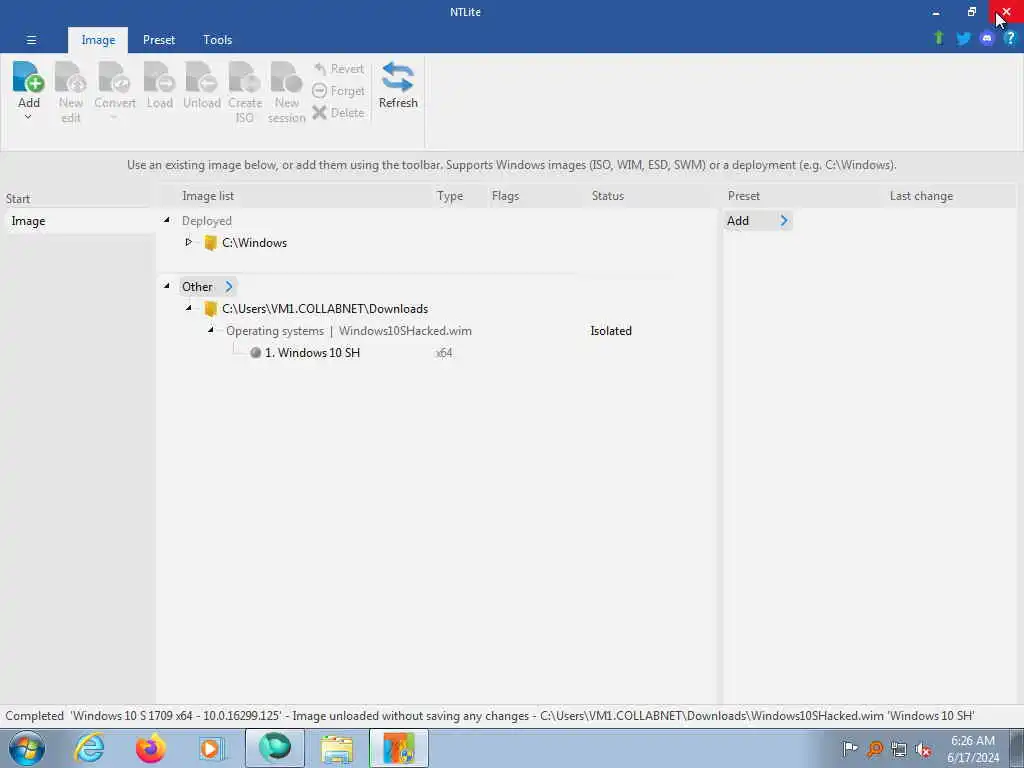1024x768 pixels.
Task: Switch to the Image tab
Action: pos(98,40)
